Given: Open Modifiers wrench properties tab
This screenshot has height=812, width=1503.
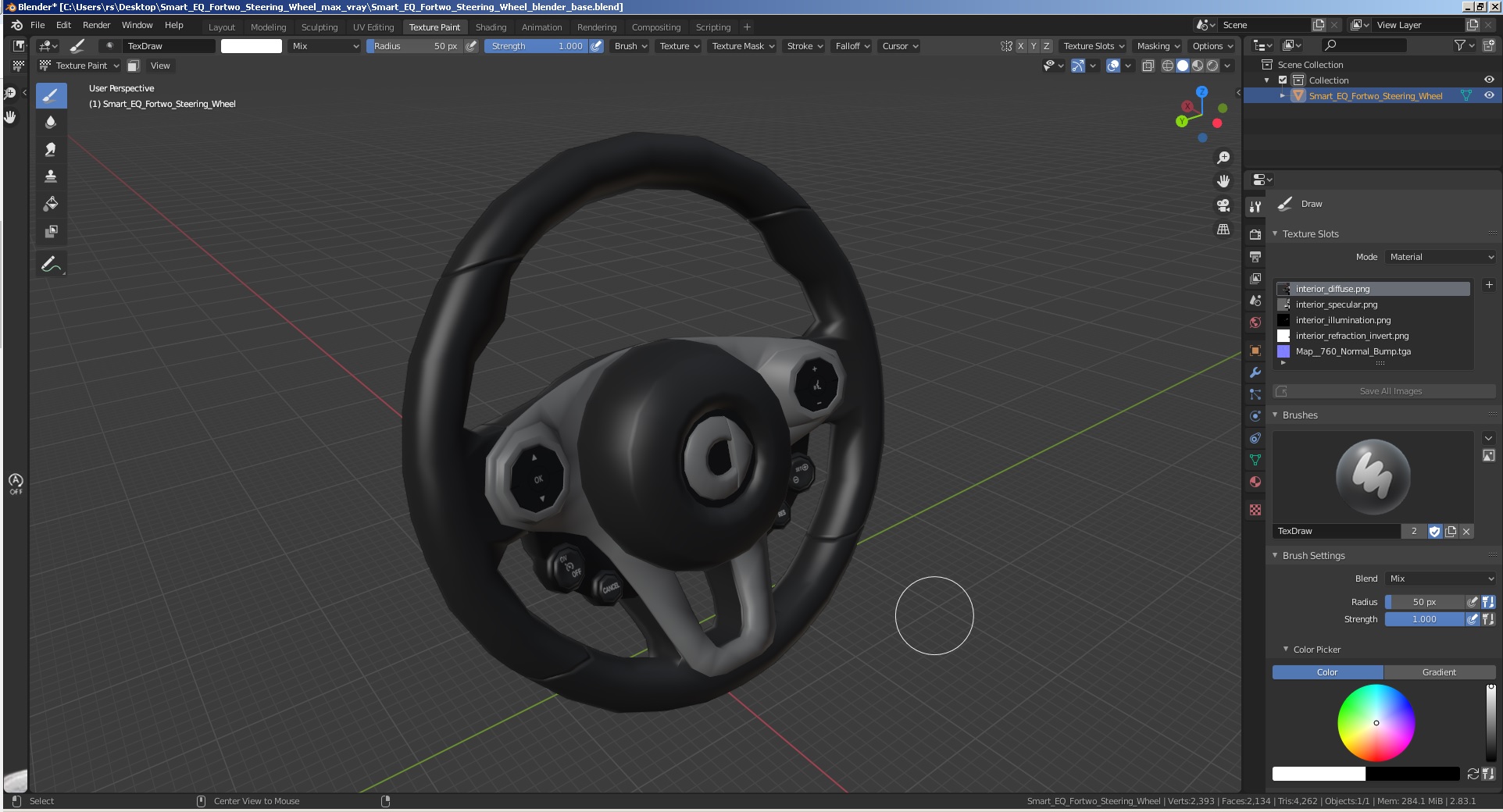Looking at the screenshot, I should coord(1255,372).
